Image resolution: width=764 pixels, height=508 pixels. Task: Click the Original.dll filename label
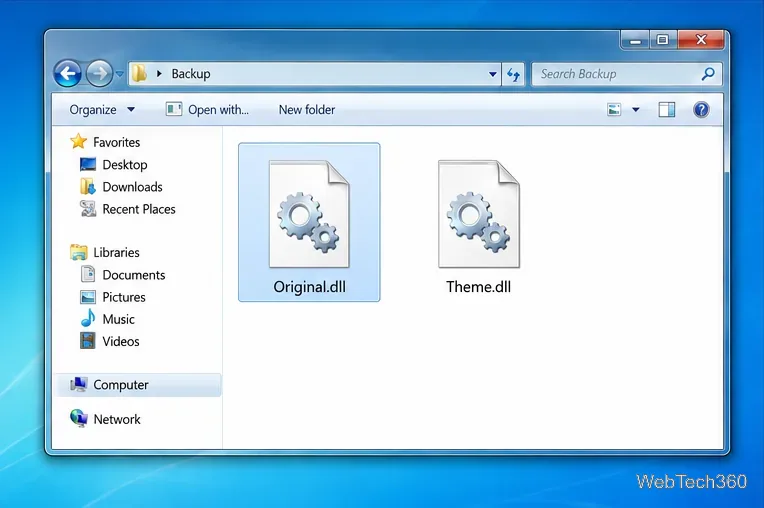309,287
